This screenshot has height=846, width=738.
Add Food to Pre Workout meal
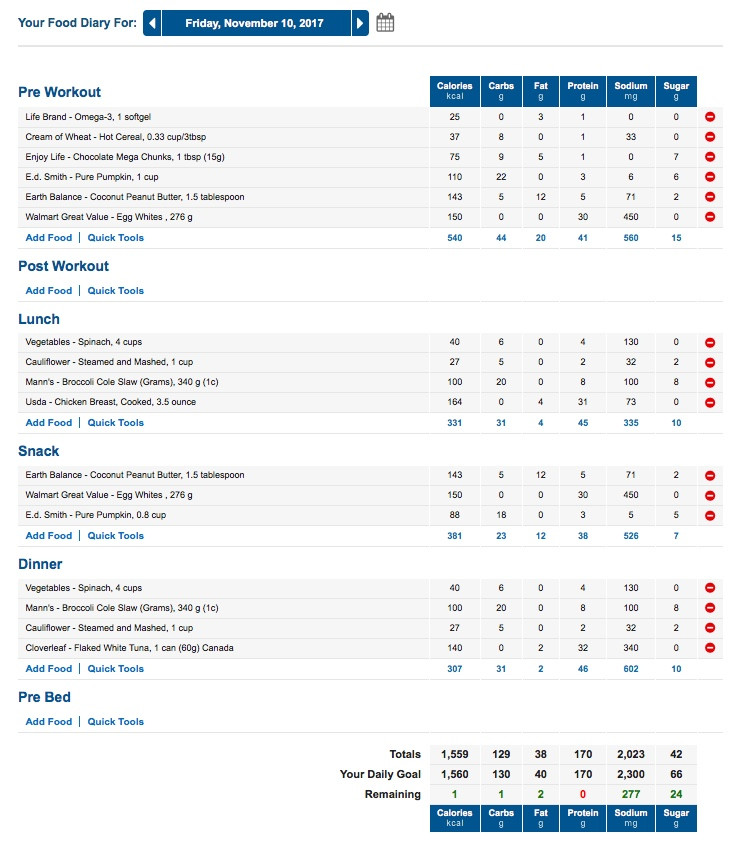[49, 238]
